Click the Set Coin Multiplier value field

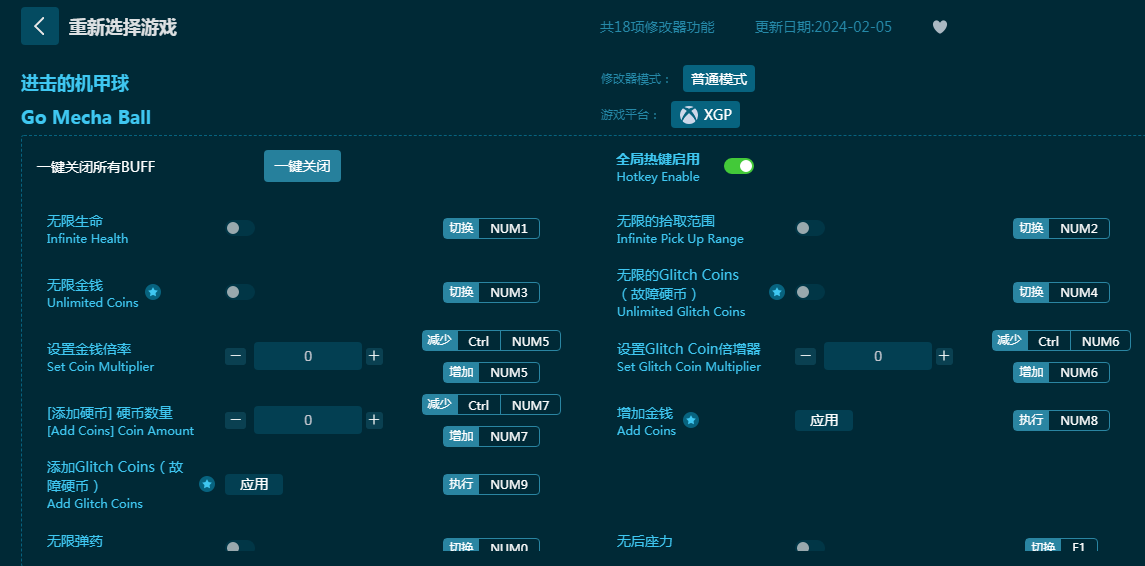coord(308,356)
